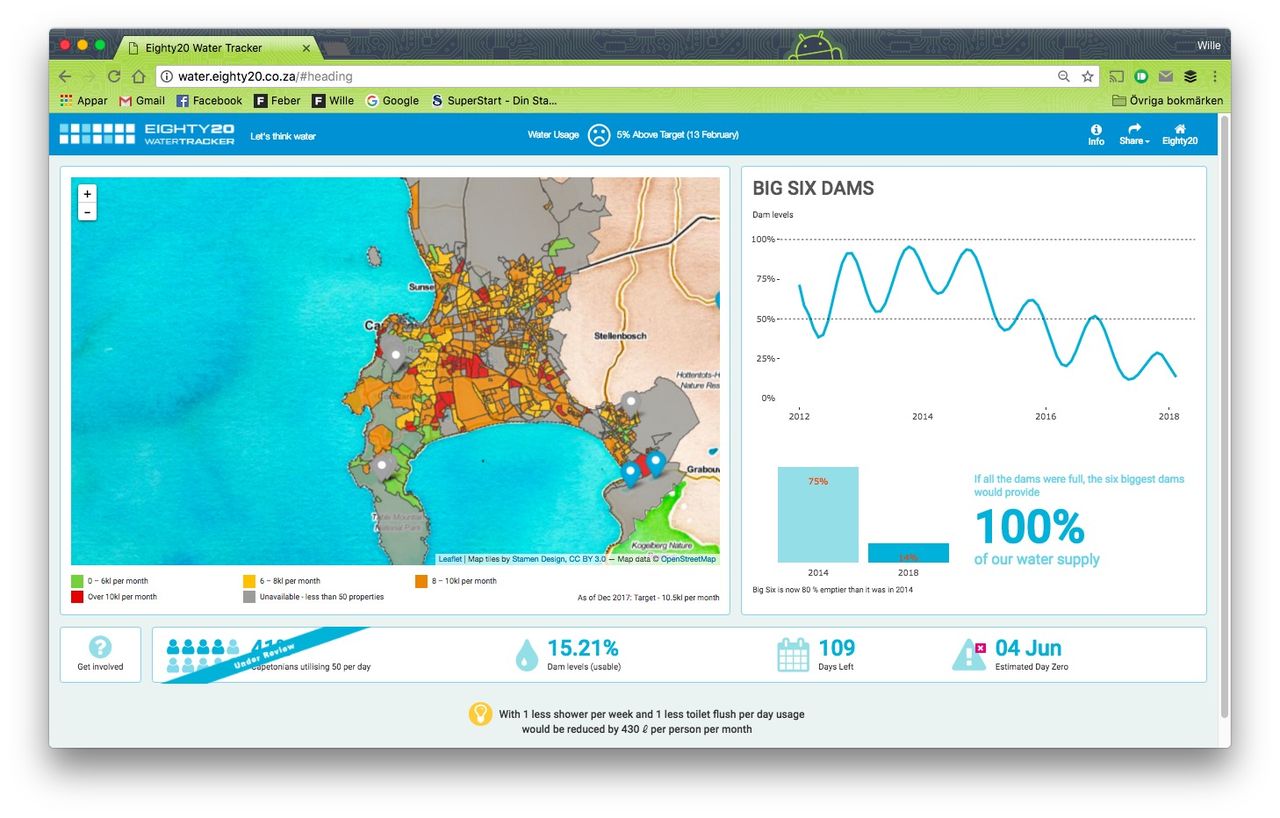Click the 2014 bar in dam chart
The image size is (1280, 818).
(818, 515)
